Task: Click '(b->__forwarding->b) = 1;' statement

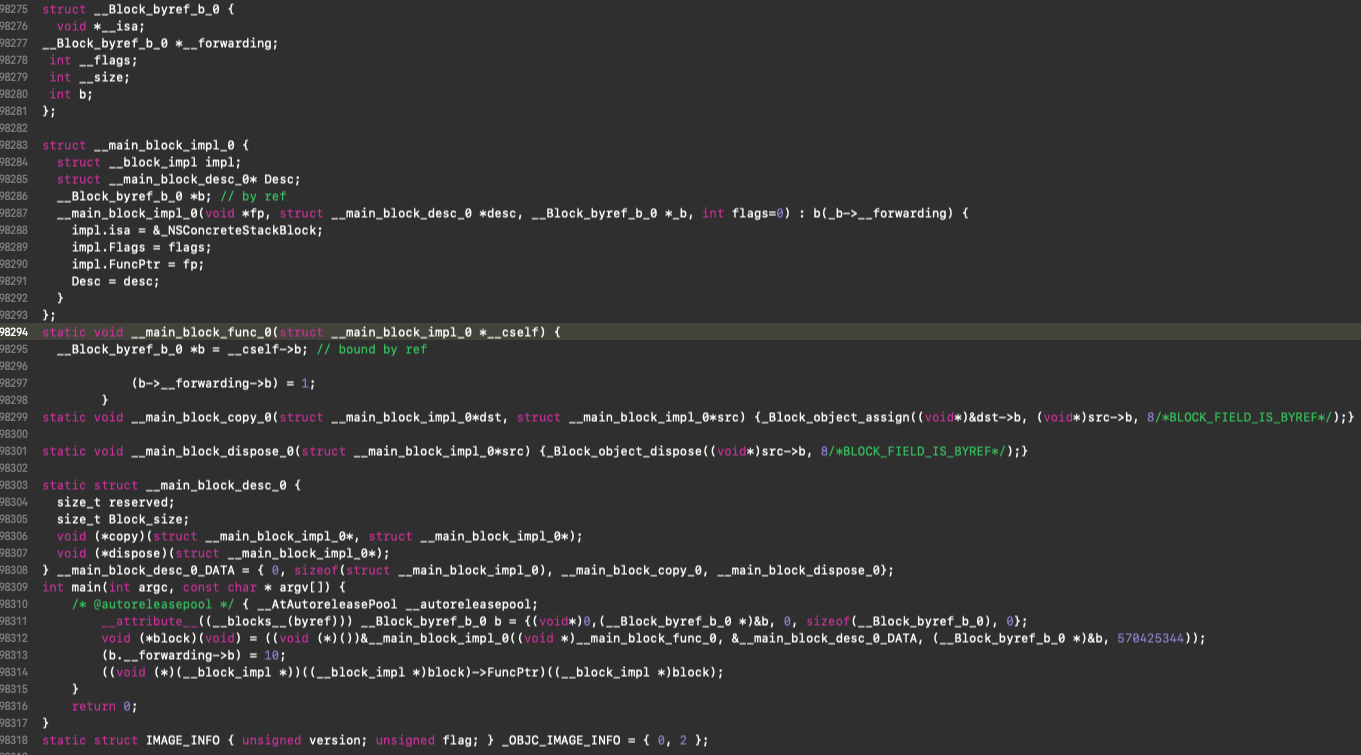Action: coord(223,383)
